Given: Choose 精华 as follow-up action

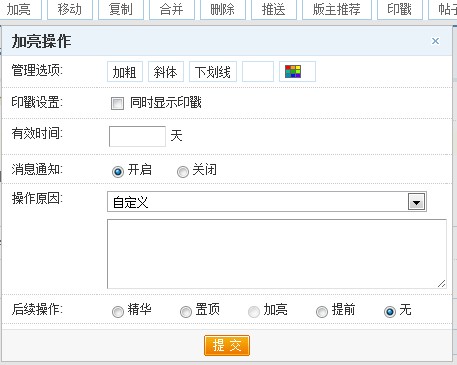Looking at the screenshot, I should [118, 312].
